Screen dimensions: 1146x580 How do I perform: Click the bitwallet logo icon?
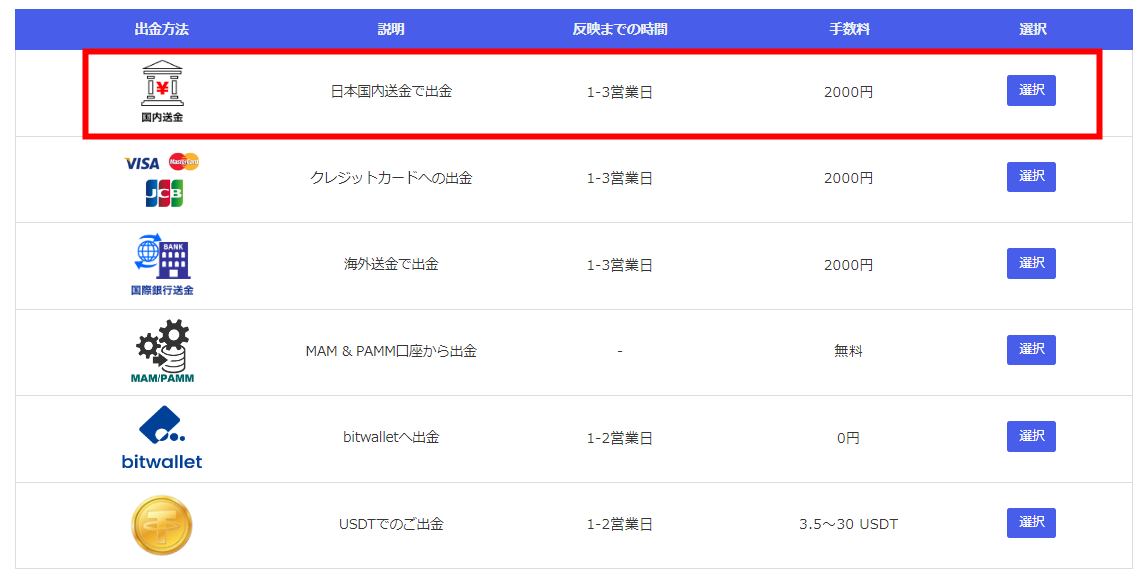tap(162, 438)
